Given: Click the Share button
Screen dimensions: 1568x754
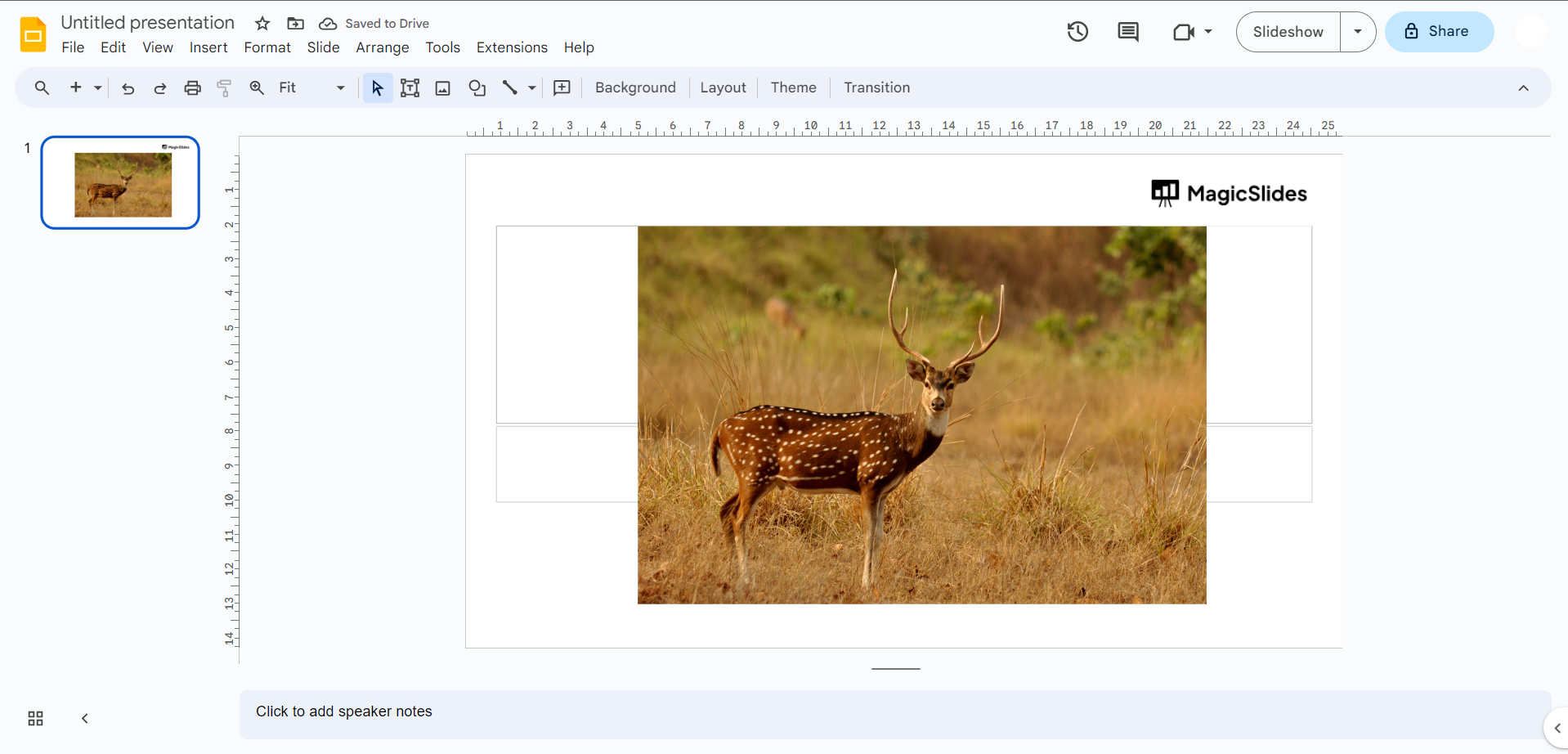Looking at the screenshot, I should (1439, 32).
